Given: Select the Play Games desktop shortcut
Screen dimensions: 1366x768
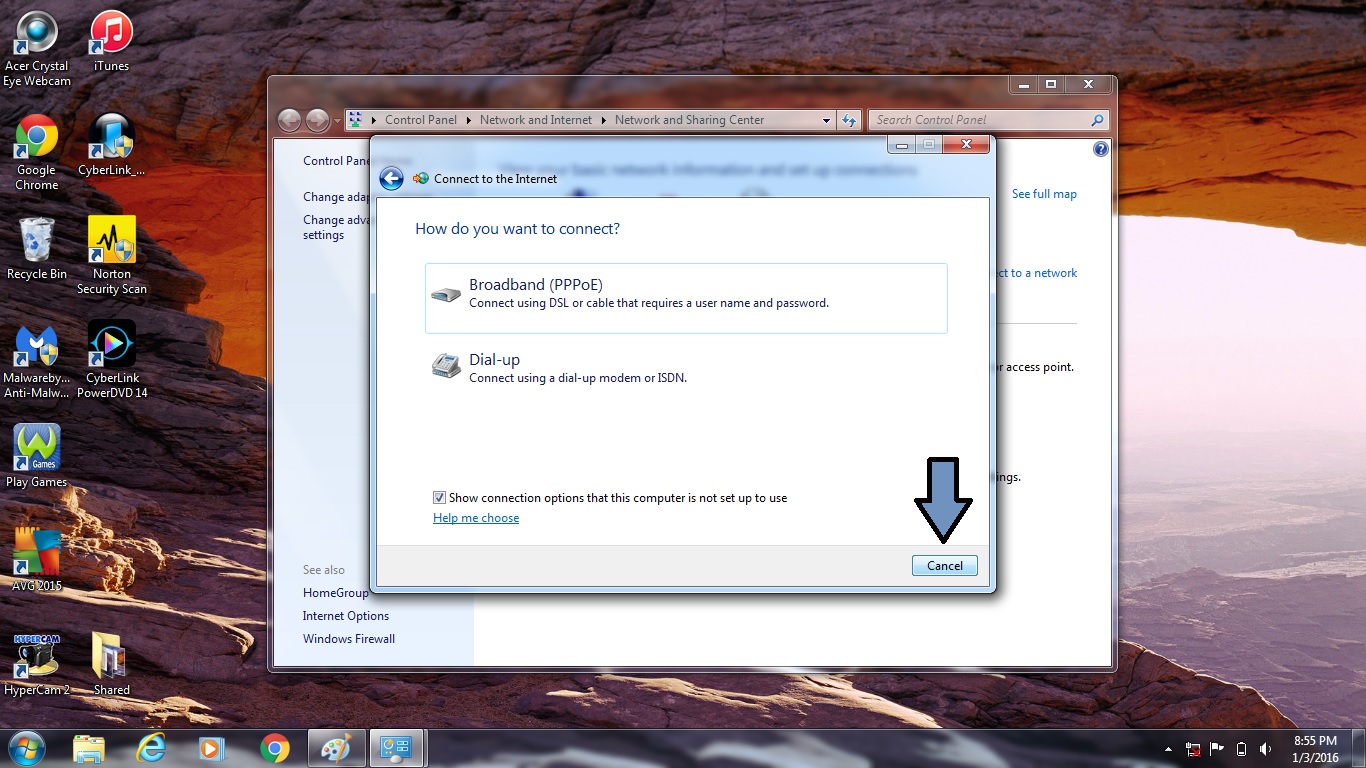Looking at the screenshot, I should point(37,457).
